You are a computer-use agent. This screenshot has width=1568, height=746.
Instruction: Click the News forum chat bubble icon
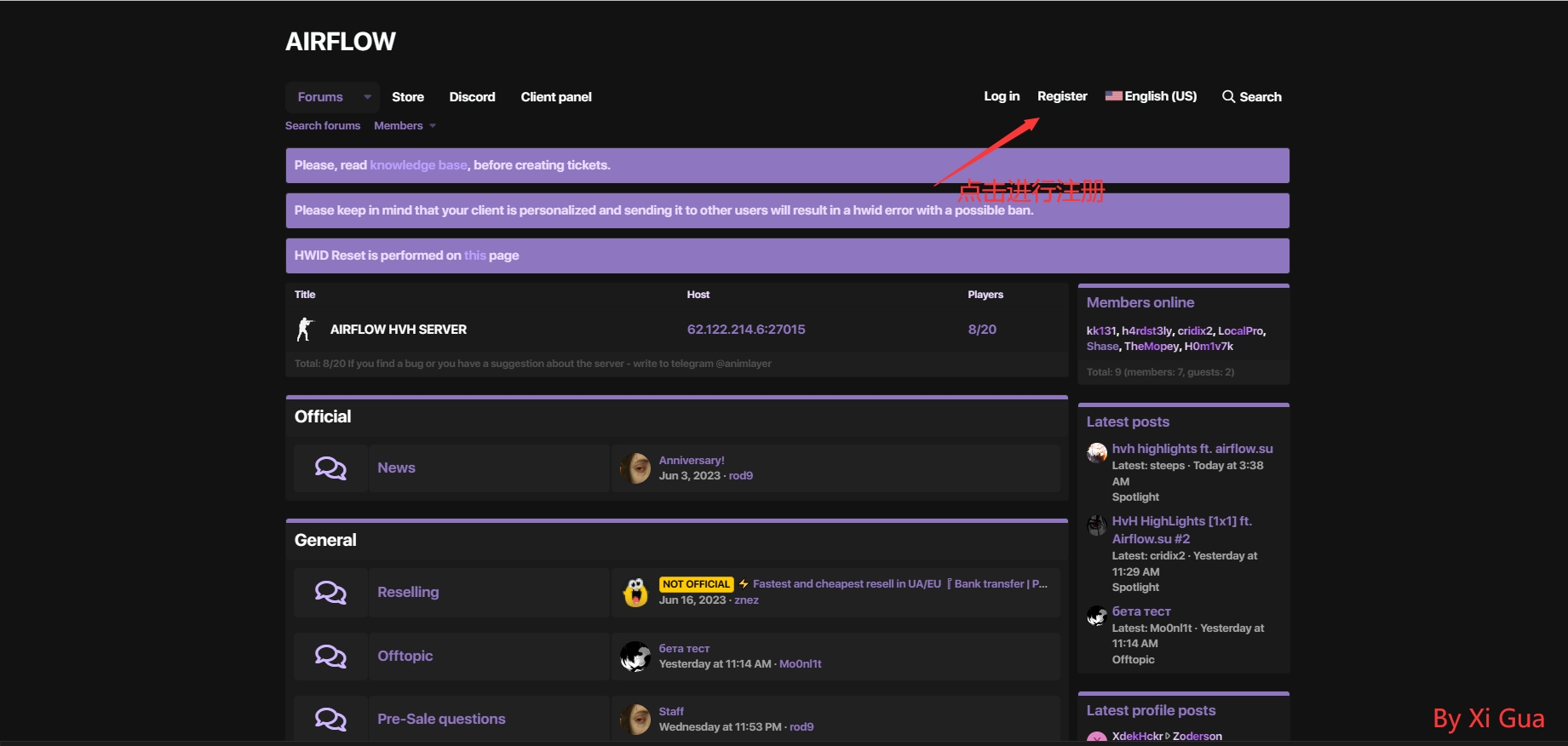tap(330, 468)
